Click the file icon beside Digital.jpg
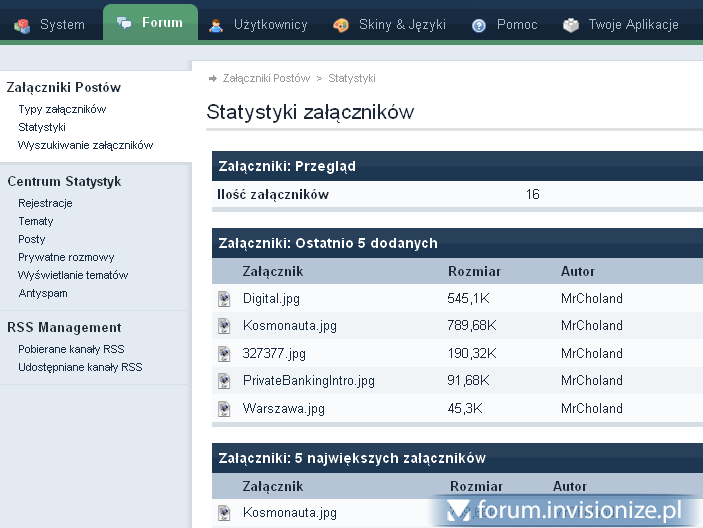Viewport: 703px width, 528px height. (224, 298)
